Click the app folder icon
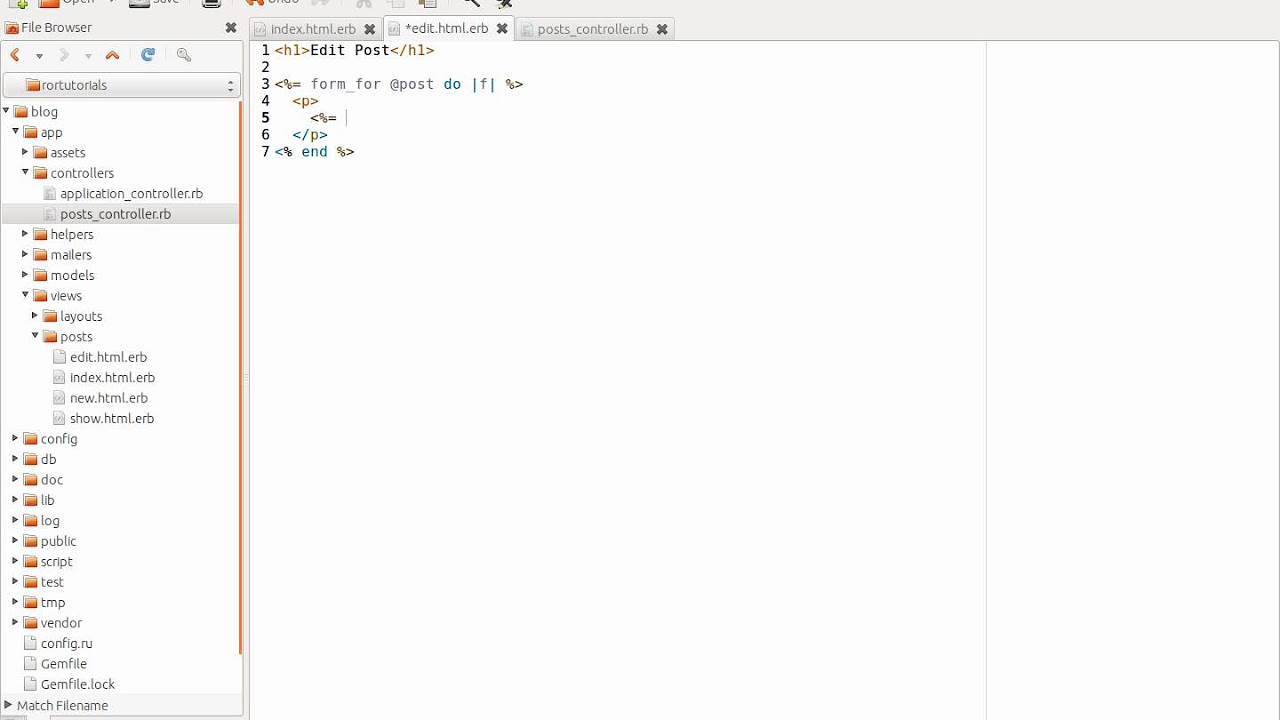Image resolution: width=1280 pixels, height=720 pixels. click(31, 132)
